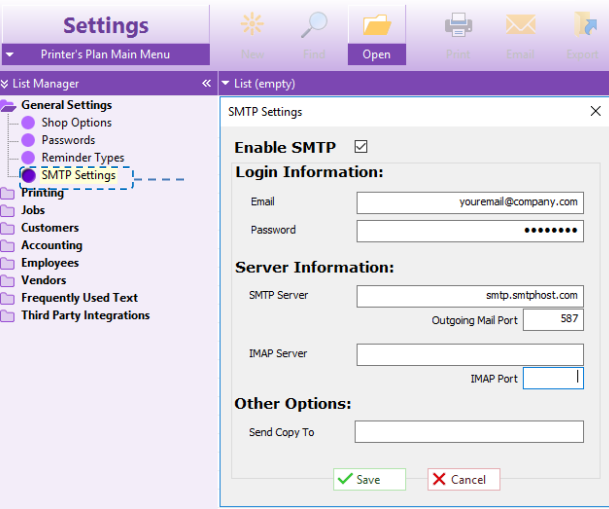Click the Email input field
The image size is (609, 509).
[x=470, y=203]
